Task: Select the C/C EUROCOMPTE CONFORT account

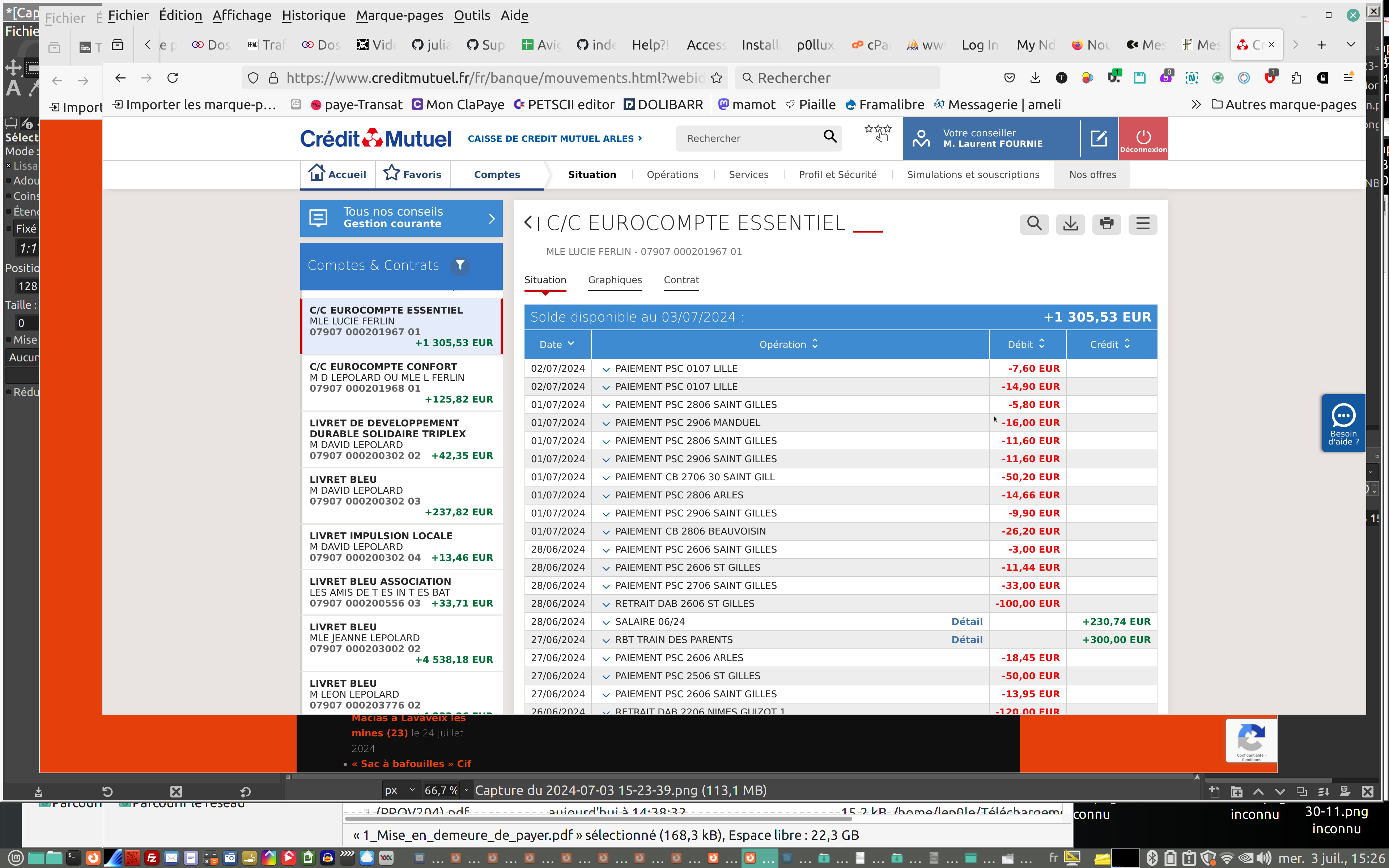Action: click(x=401, y=382)
